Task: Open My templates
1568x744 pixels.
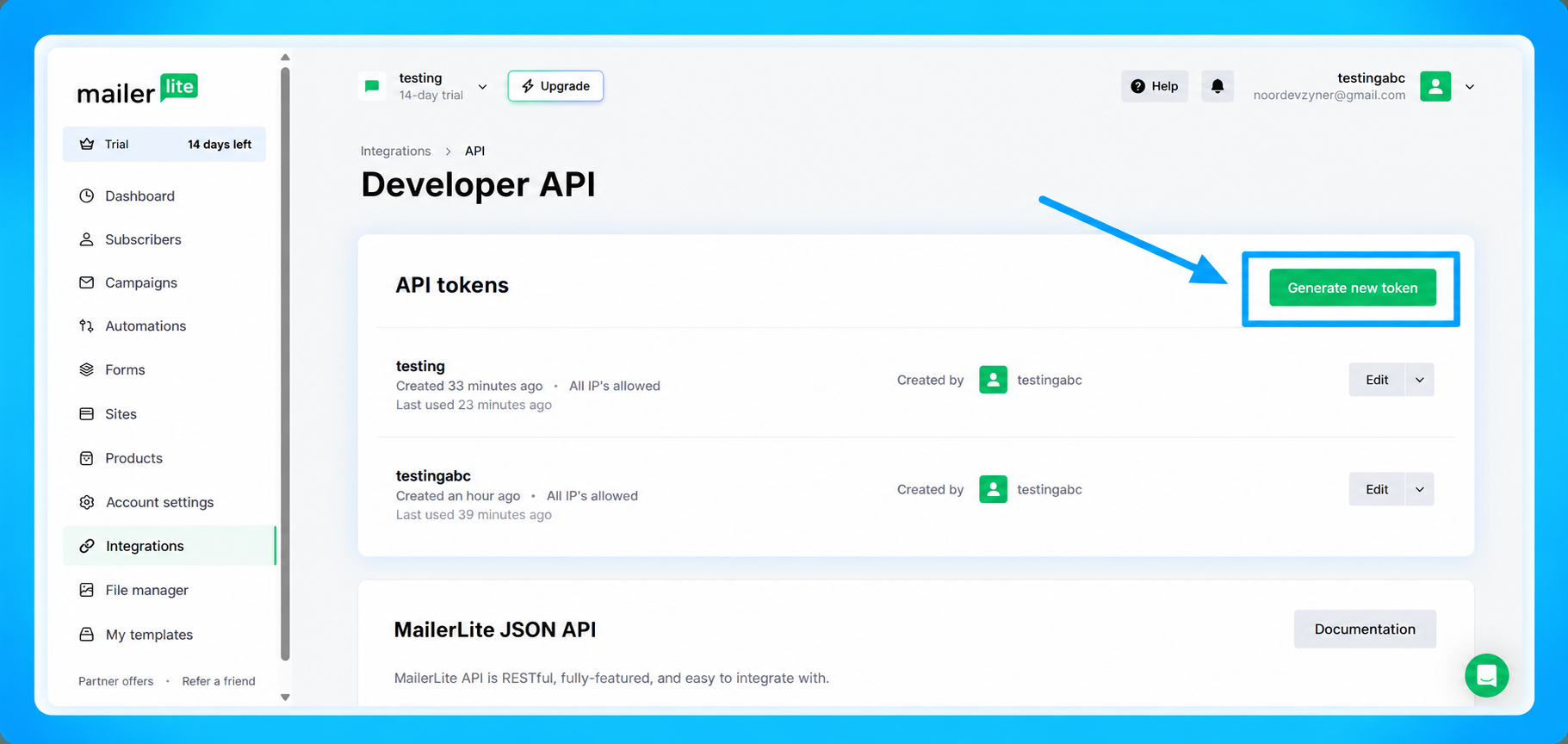Action: (x=149, y=635)
